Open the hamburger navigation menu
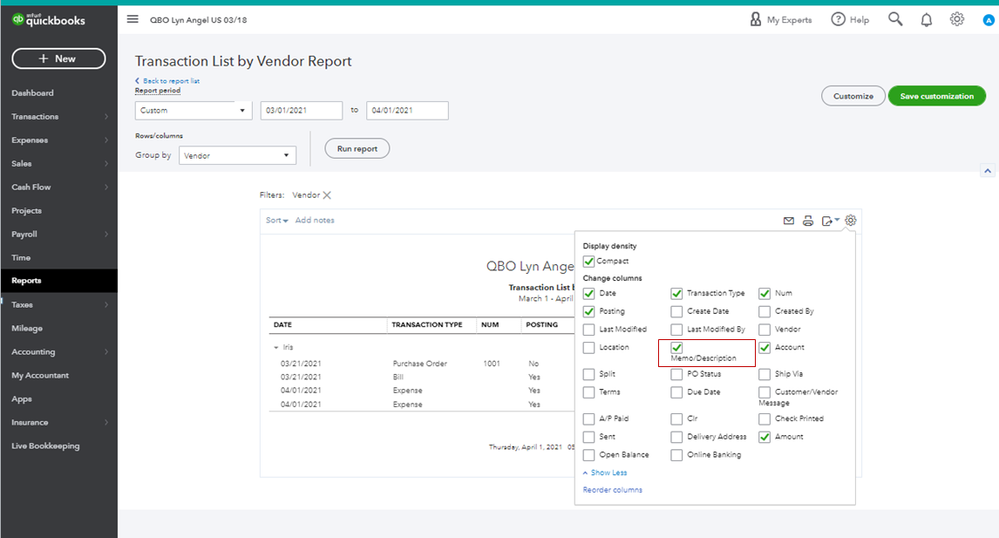Screen dimensions: 999x538 pyautogui.click(x=133, y=19)
